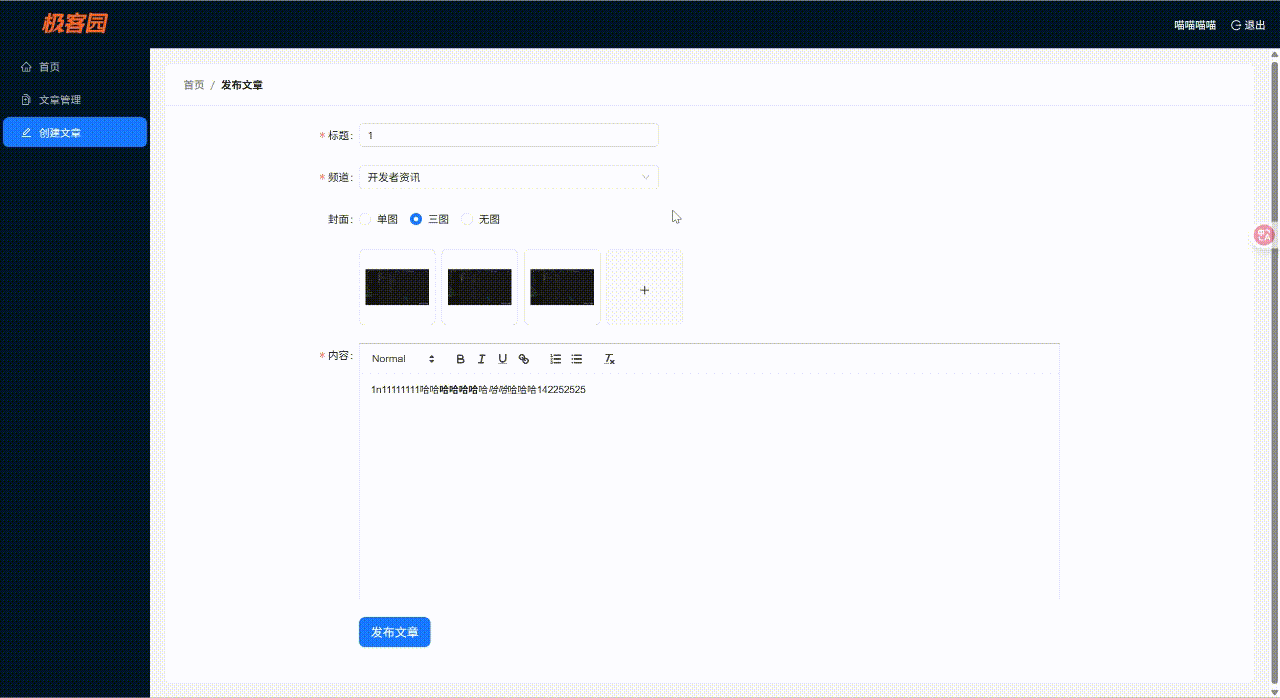Click the 发布文章 publish button

394,632
